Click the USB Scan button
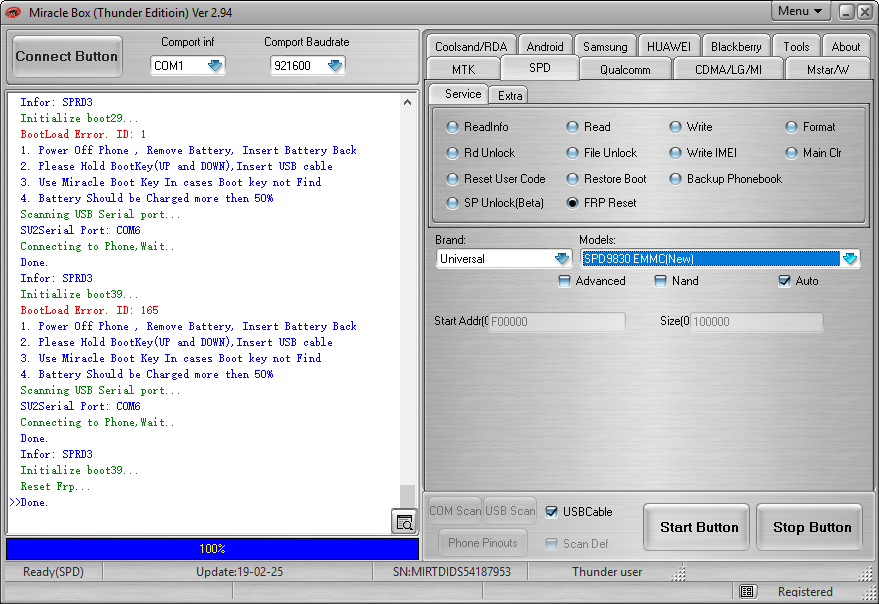879x604 pixels. pyautogui.click(x=510, y=510)
